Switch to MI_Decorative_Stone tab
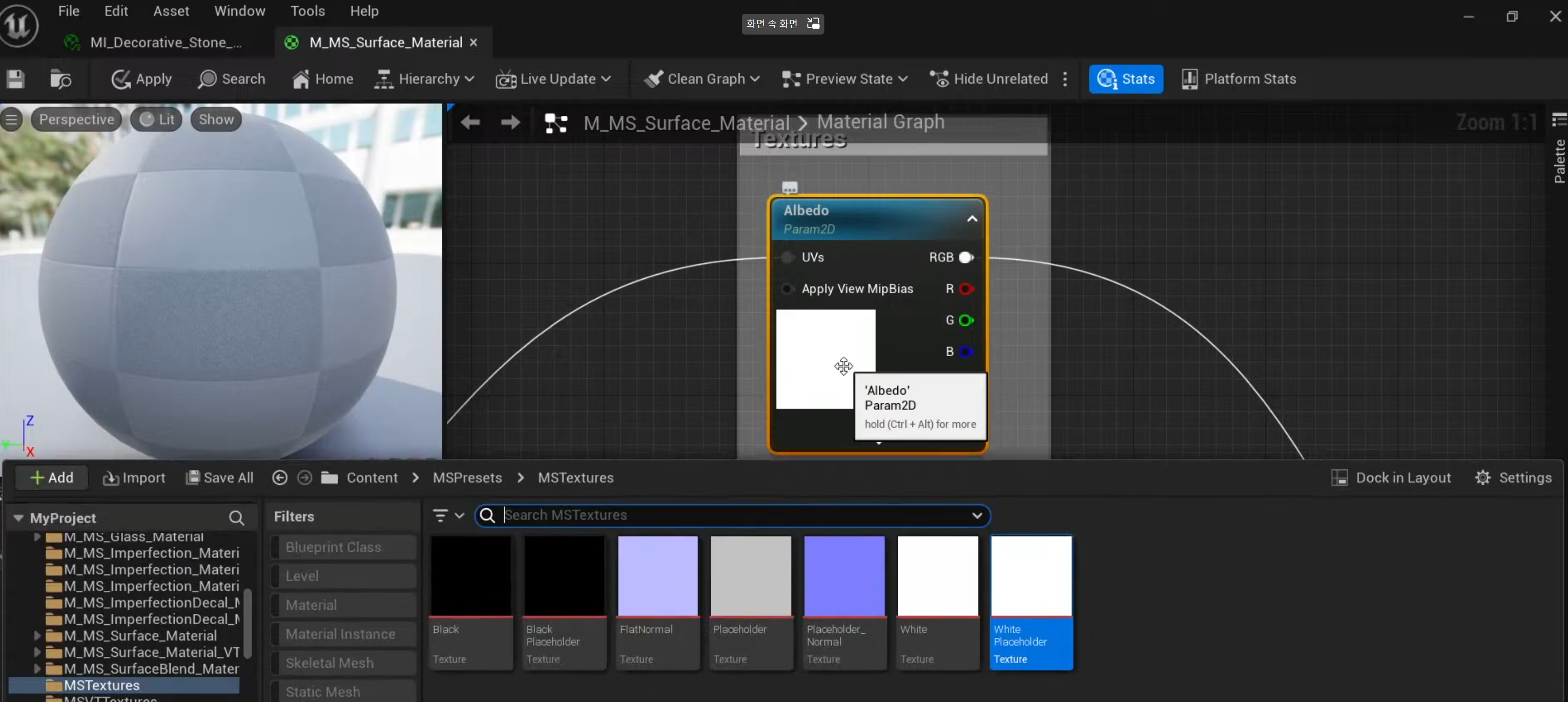Viewport: 1568px width, 702px height. click(166, 43)
